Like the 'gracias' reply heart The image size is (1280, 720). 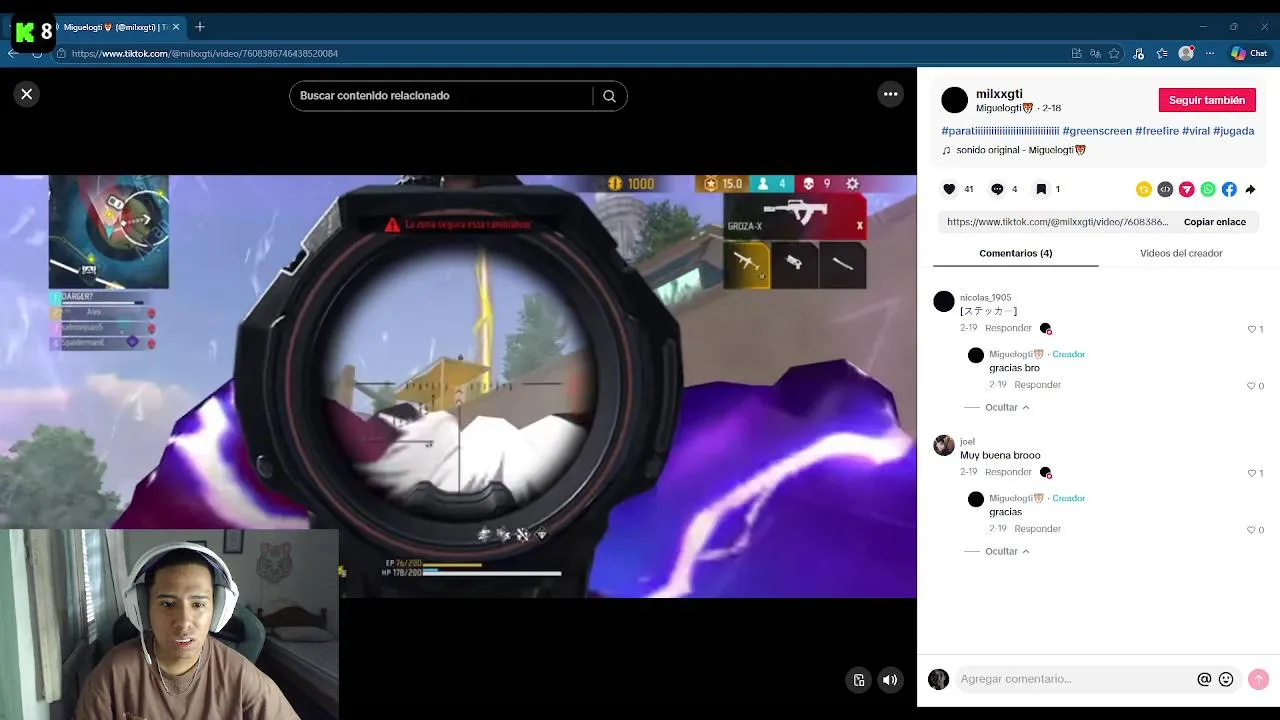(1251, 530)
